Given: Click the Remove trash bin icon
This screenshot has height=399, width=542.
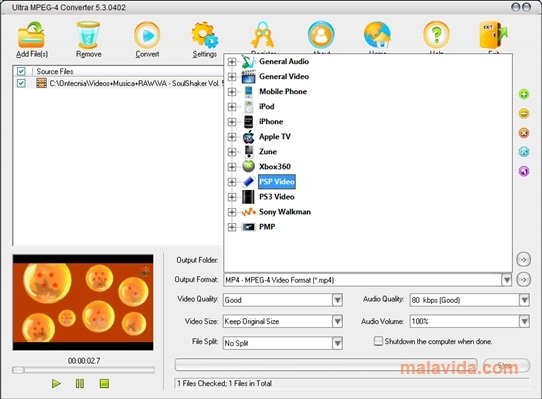Looking at the screenshot, I should (88, 35).
